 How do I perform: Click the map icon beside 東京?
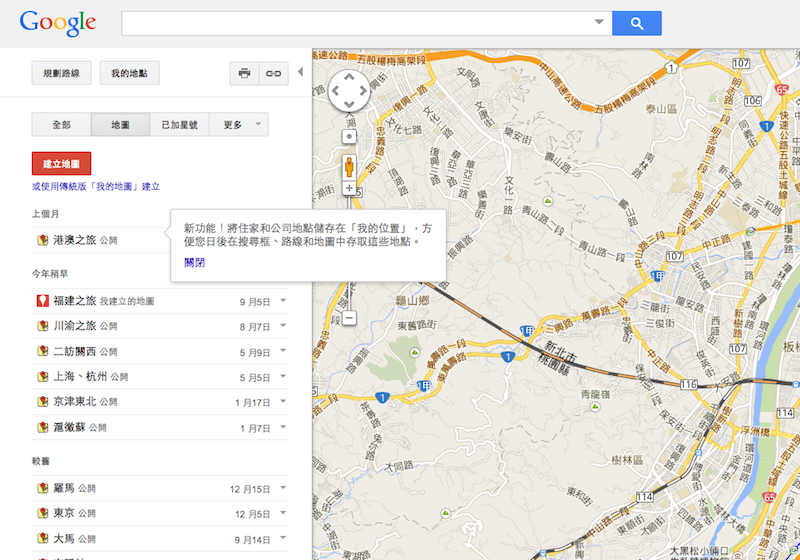coord(43,513)
